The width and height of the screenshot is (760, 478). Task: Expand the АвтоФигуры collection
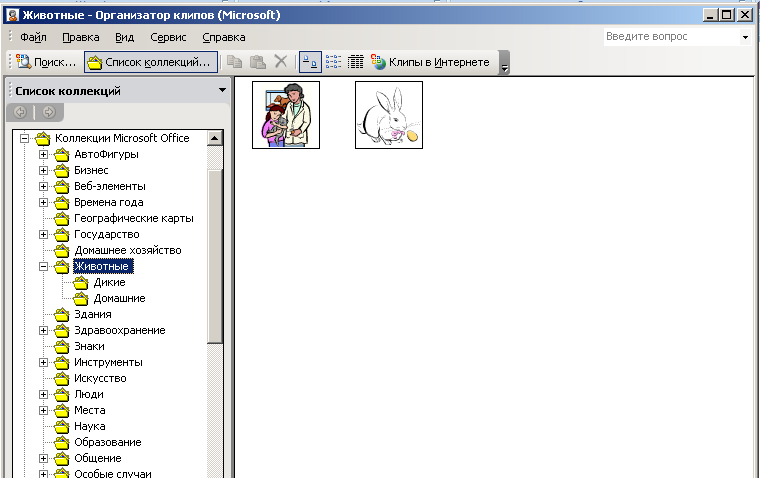tap(44, 155)
